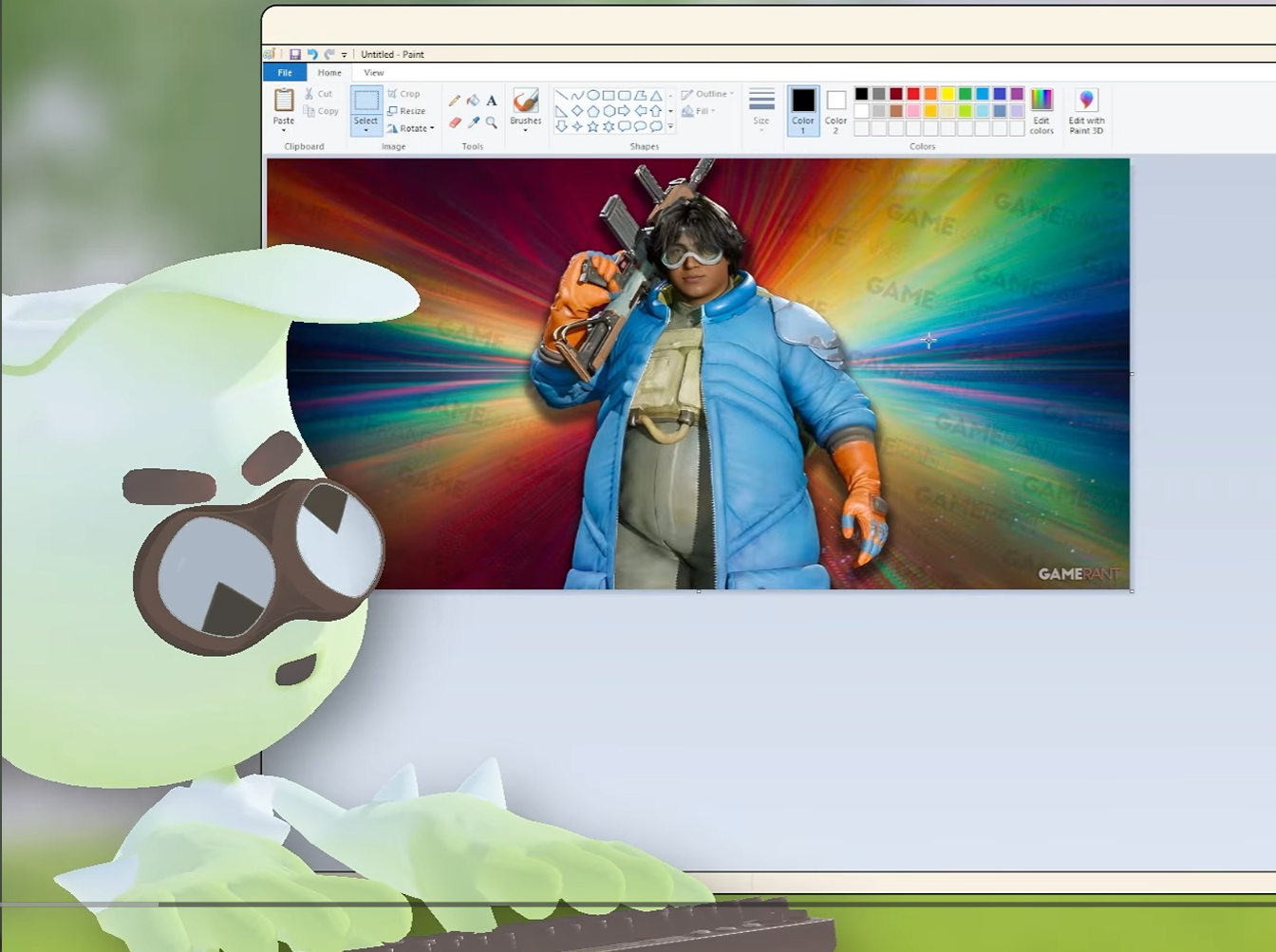This screenshot has width=1276, height=952.
Task: Select the Eraser tool
Action: (455, 122)
